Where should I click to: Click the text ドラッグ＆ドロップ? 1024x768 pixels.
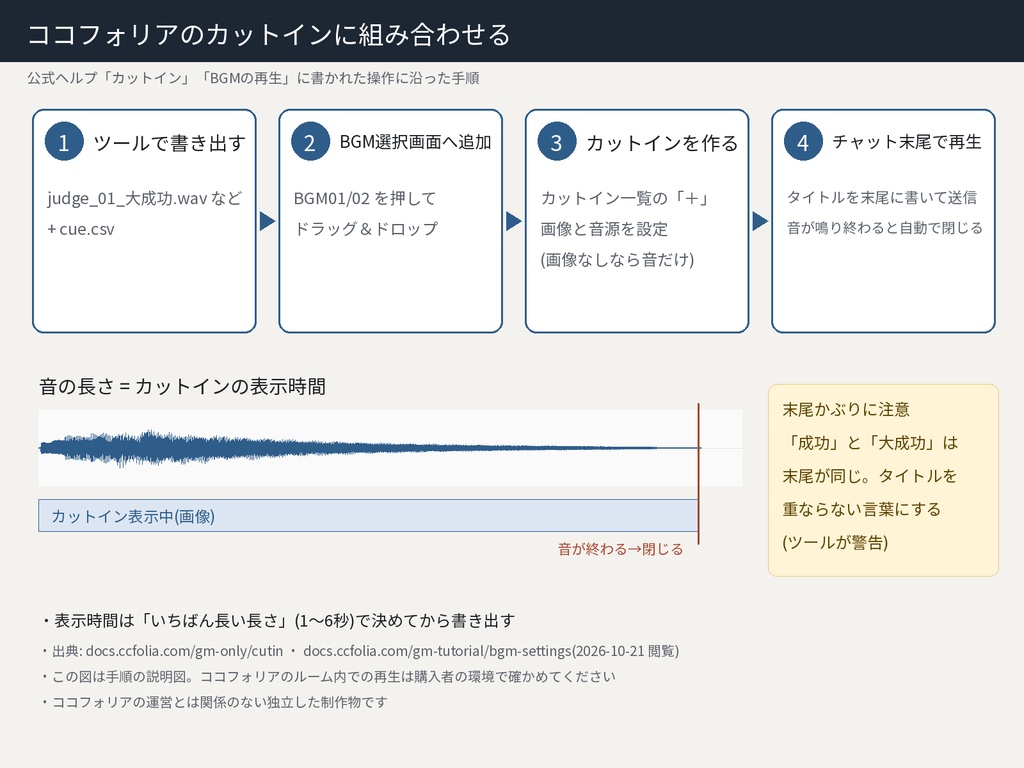click(x=366, y=229)
